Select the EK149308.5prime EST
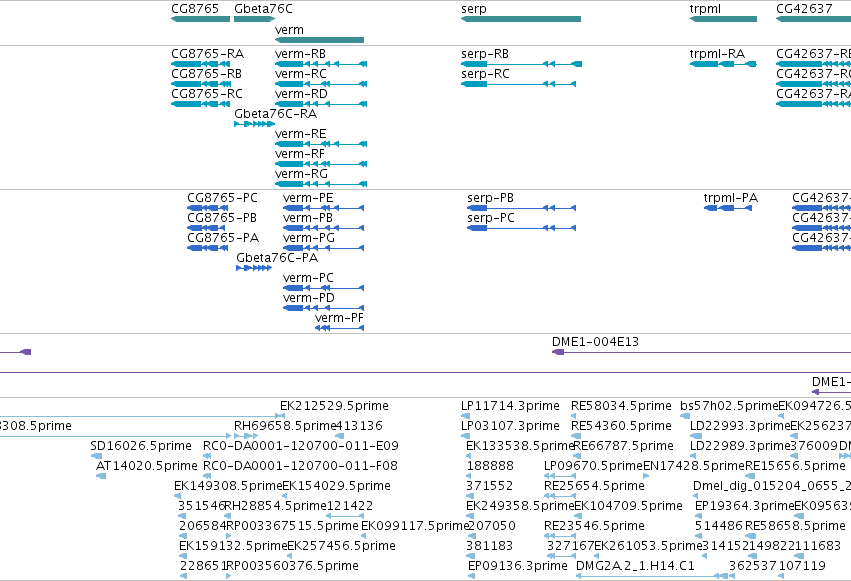The width and height of the screenshot is (851, 581). [x=177, y=496]
